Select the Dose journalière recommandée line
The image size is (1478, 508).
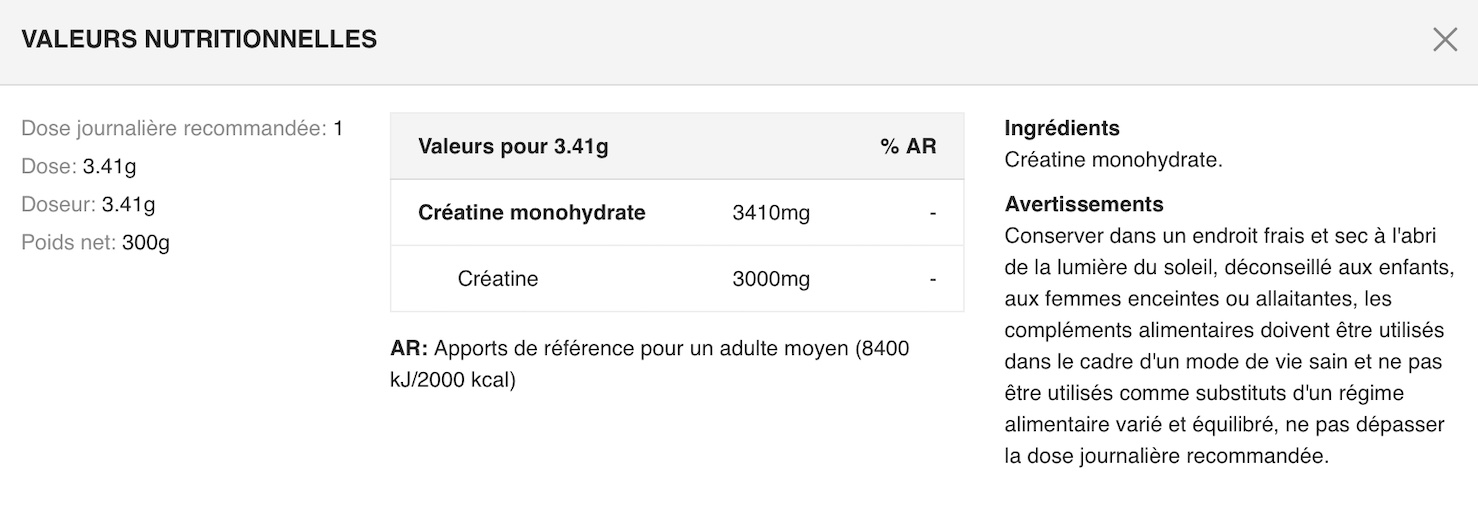(x=182, y=129)
